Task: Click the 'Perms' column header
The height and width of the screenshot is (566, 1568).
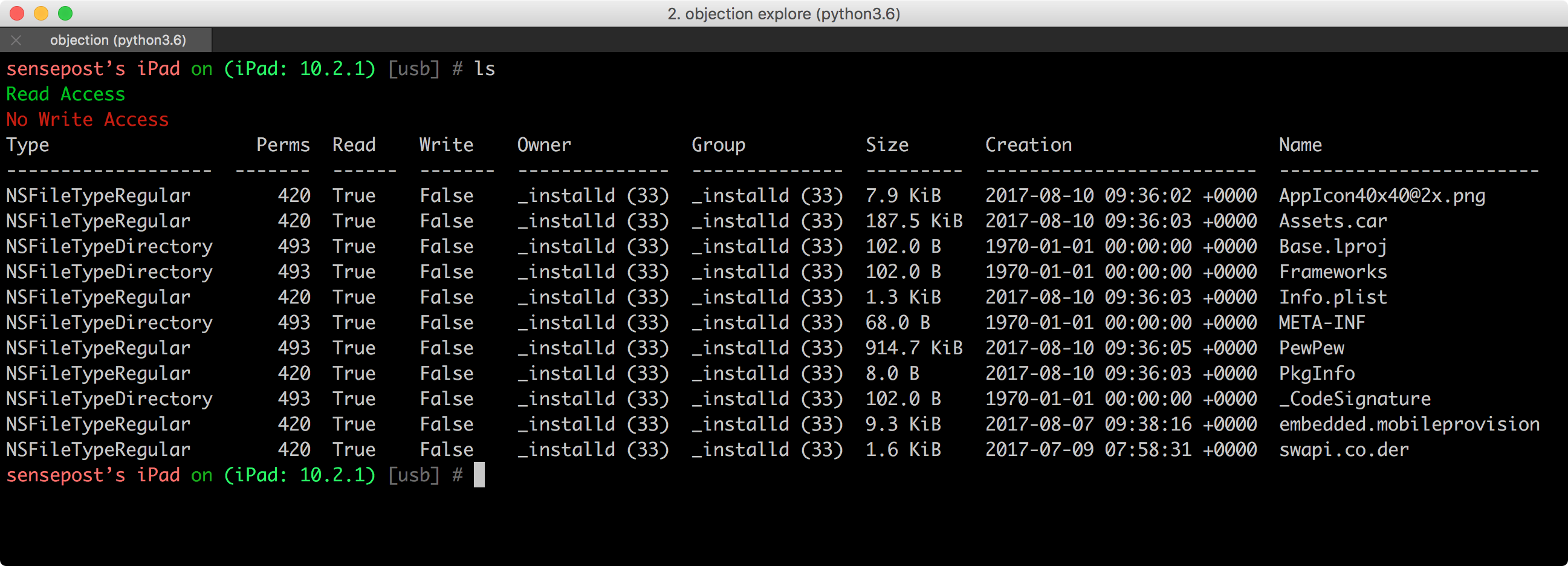Action: click(x=283, y=145)
